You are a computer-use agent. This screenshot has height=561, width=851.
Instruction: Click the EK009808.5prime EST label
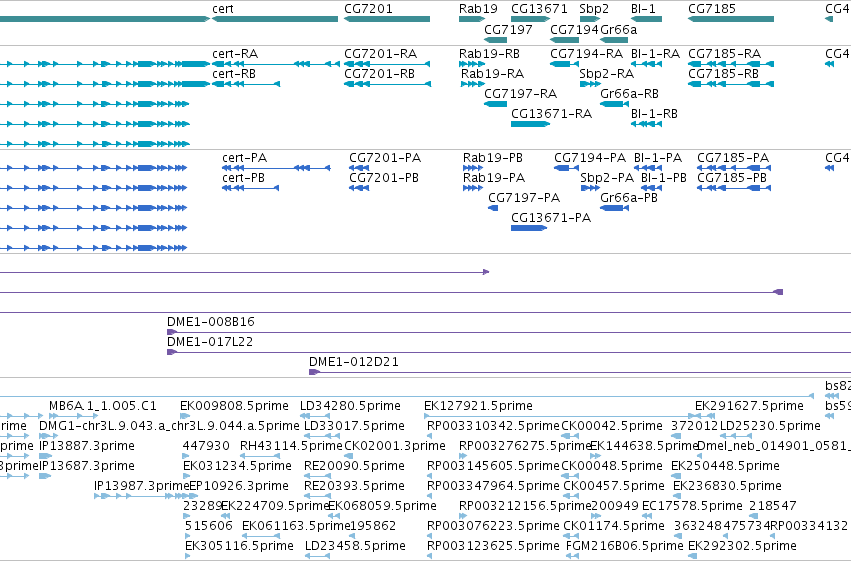pos(234,406)
